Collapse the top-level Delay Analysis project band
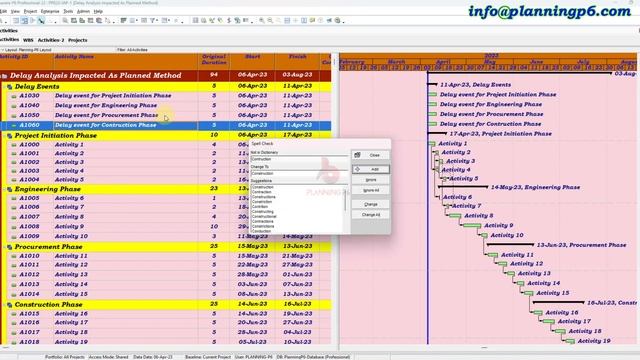This screenshot has width=640, height=360. [2, 76]
